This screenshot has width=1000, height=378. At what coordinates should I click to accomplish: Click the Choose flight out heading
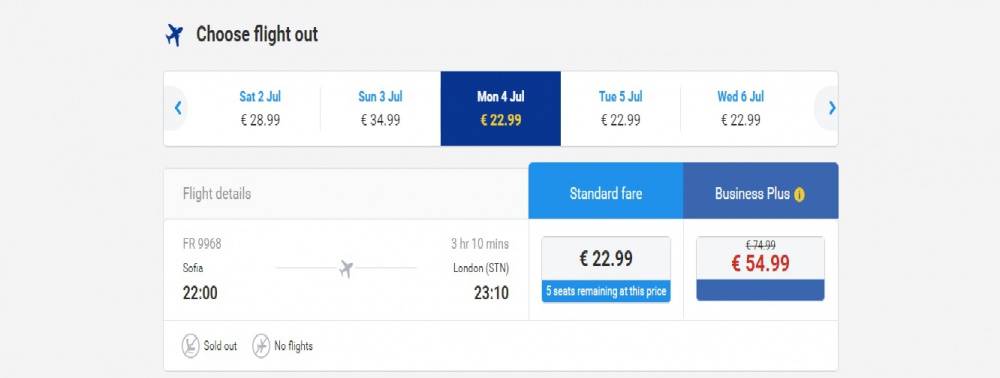(257, 34)
